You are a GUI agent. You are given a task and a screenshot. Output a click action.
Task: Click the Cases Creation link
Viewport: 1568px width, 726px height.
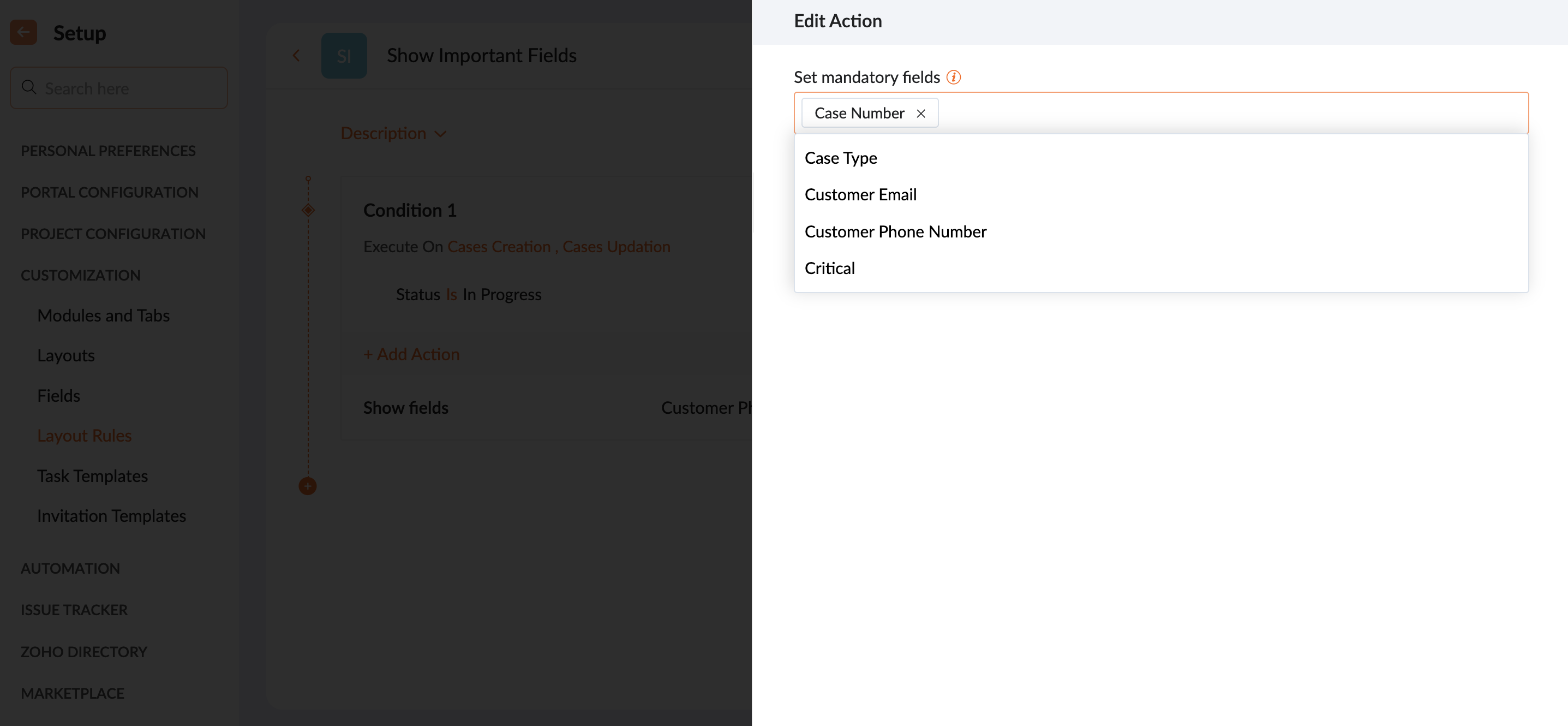[x=499, y=247]
